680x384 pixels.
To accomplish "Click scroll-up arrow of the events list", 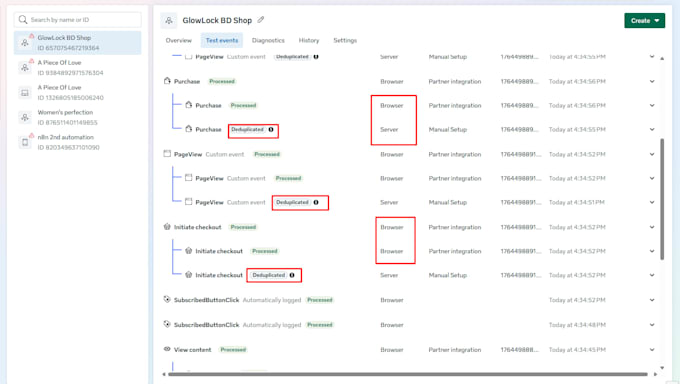I will (662, 58).
